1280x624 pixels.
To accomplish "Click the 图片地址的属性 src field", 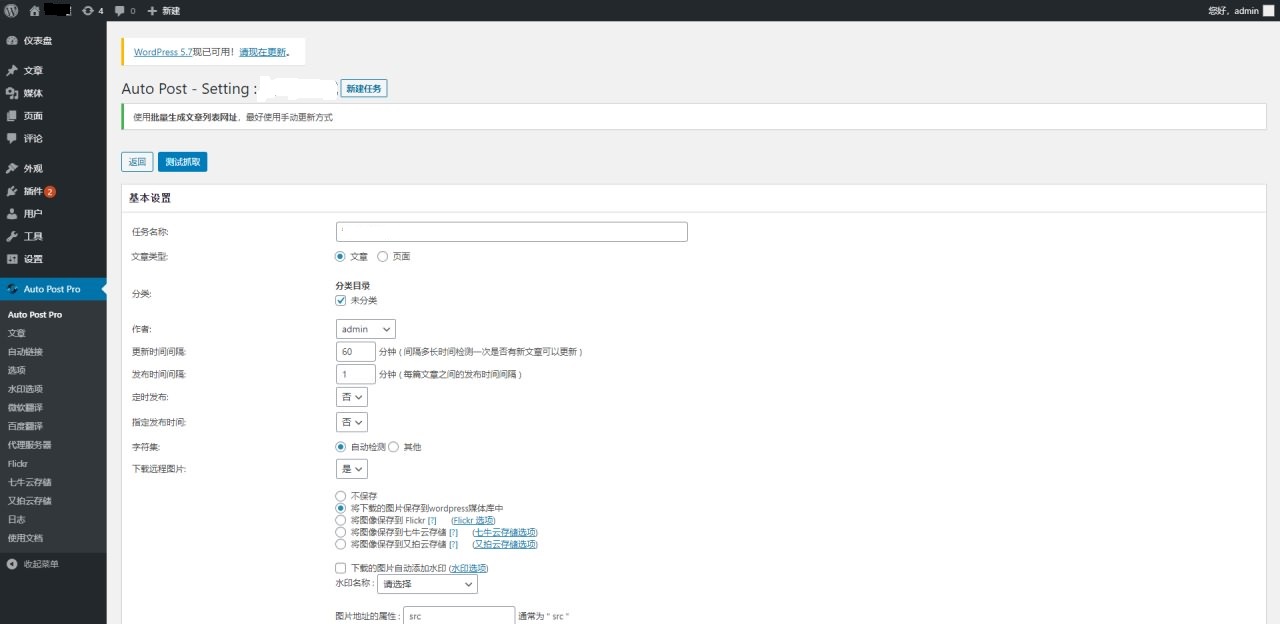I will point(460,616).
